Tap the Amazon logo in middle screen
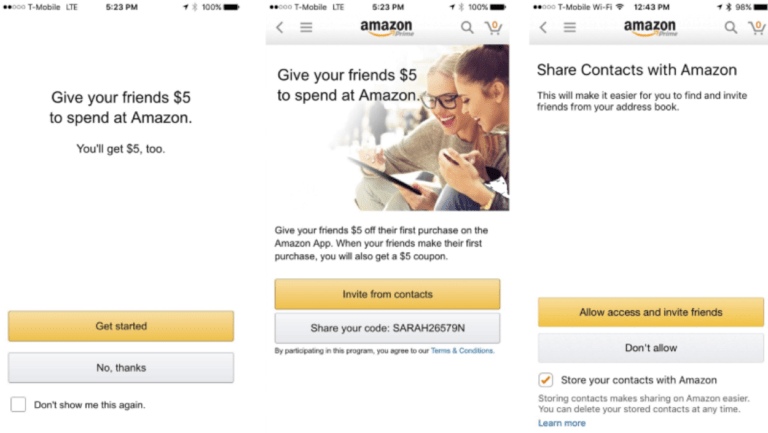The width and height of the screenshot is (768, 433). coord(387,28)
